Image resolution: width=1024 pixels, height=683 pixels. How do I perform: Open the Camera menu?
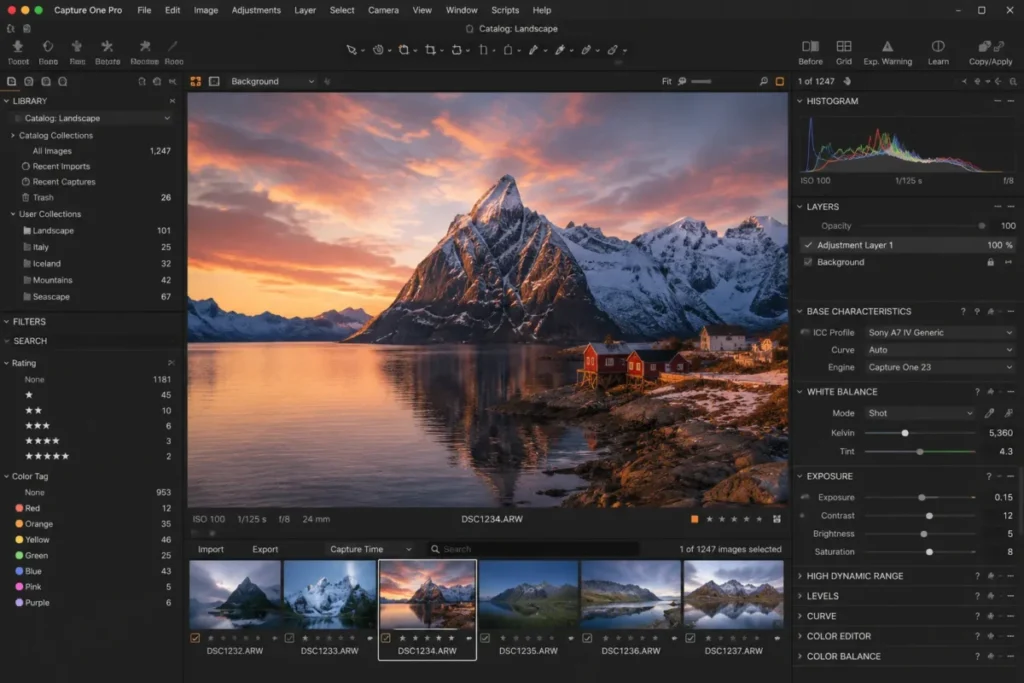tap(383, 10)
